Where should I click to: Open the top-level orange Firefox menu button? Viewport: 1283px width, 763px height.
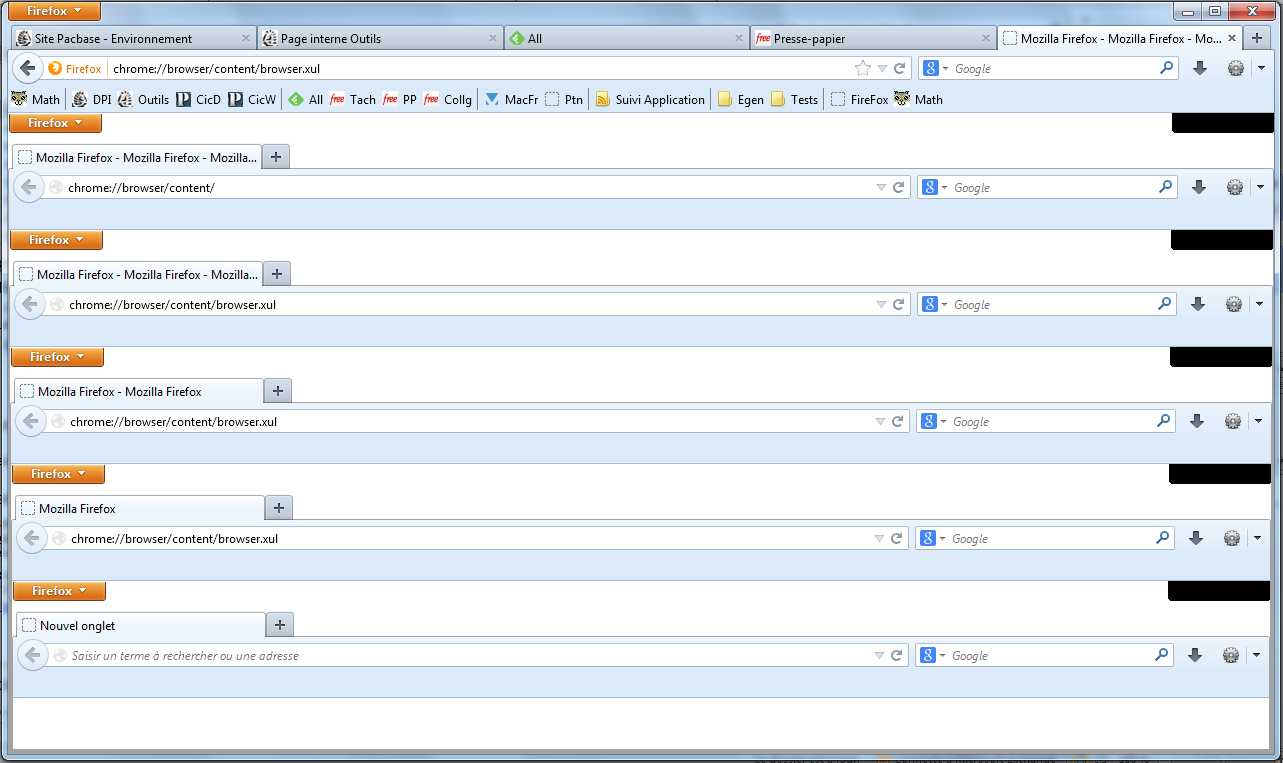(54, 11)
